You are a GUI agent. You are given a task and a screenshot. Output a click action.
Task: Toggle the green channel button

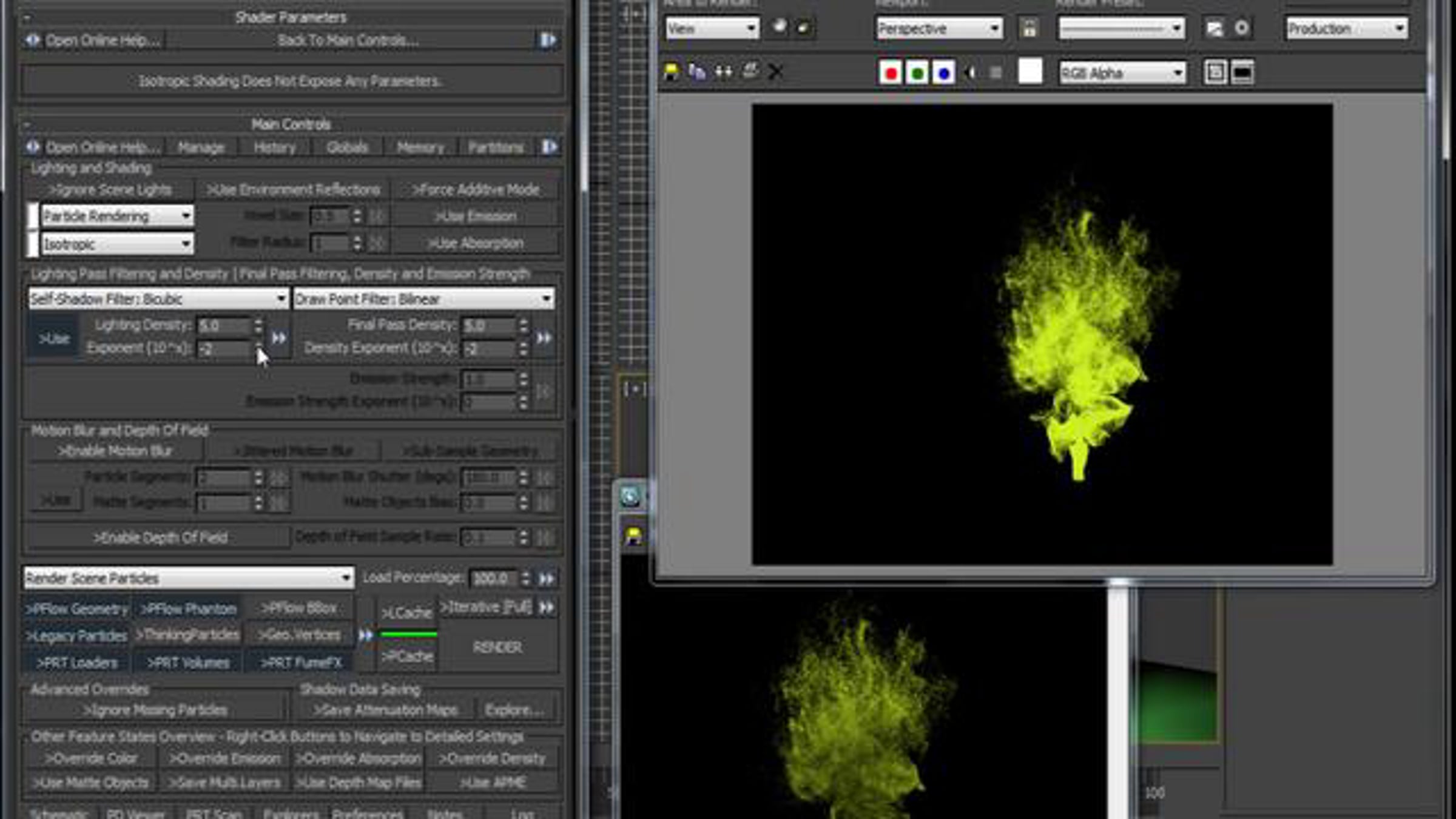click(x=917, y=73)
